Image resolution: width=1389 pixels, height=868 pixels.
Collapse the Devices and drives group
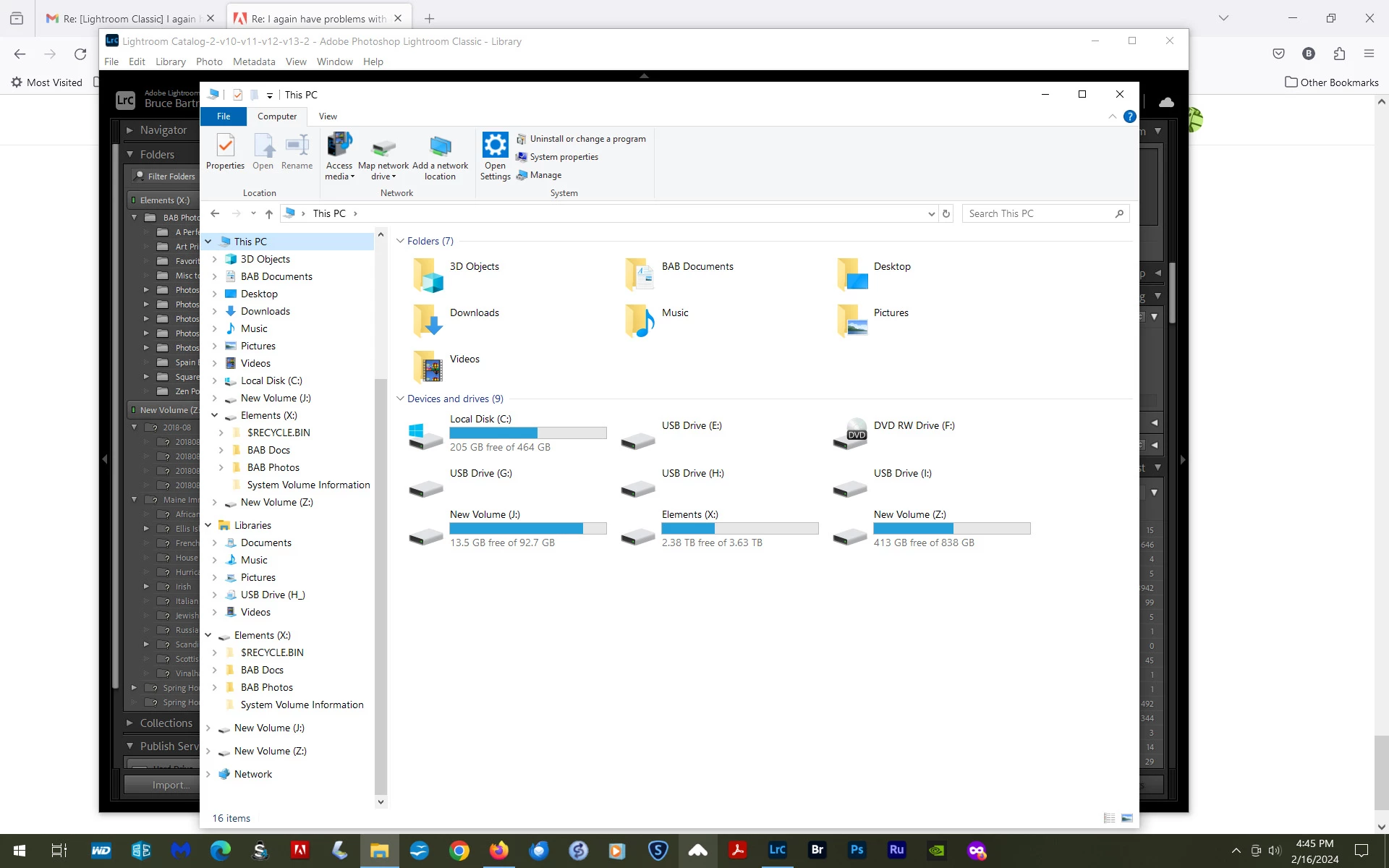point(400,399)
